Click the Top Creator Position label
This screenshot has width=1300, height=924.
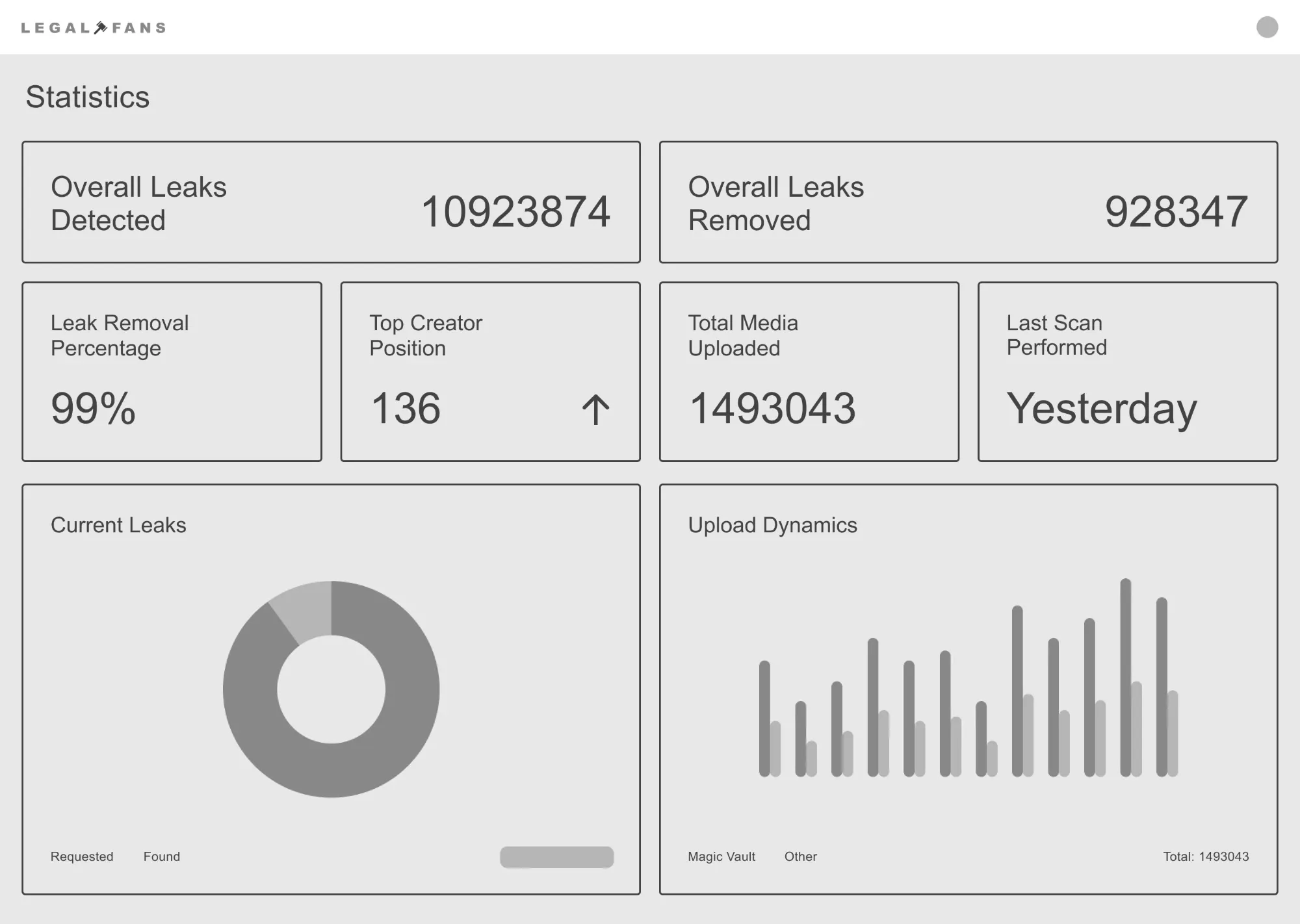pyautogui.click(x=426, y=335)
